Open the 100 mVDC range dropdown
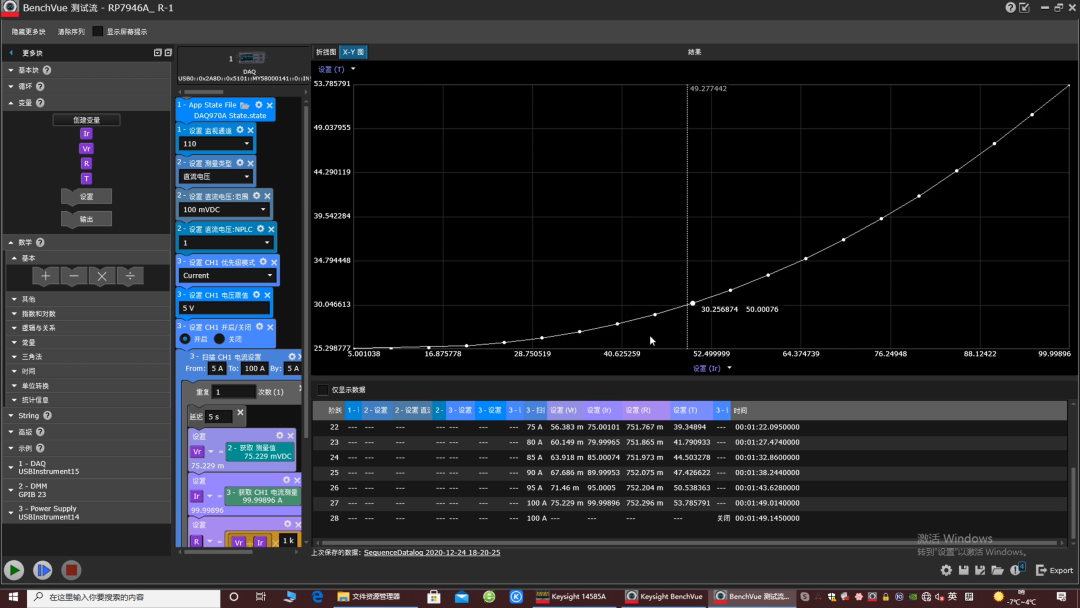Screen dimensions: 1080x608 (224, 209)
